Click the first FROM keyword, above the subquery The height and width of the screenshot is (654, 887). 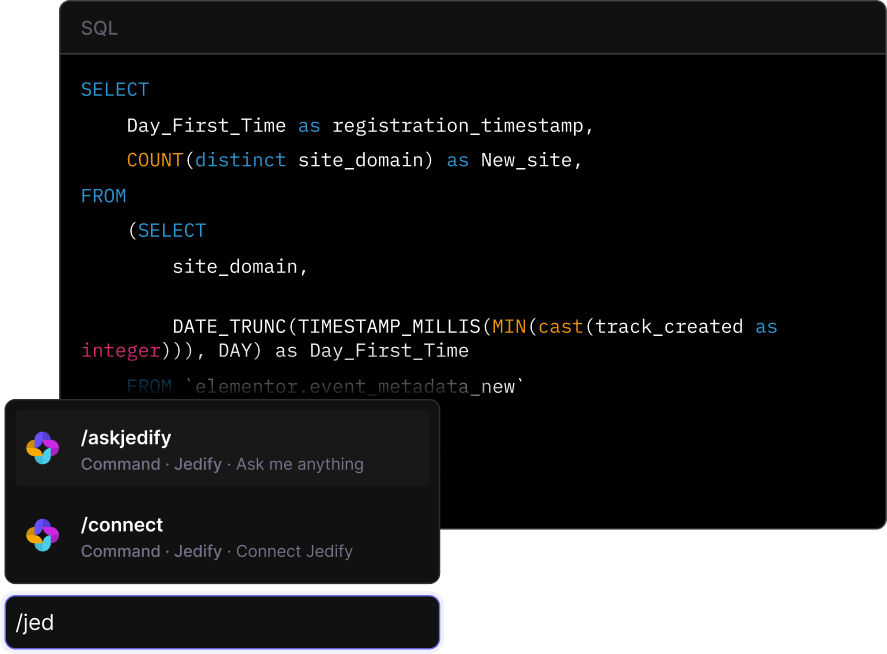[x=104, y=196]
